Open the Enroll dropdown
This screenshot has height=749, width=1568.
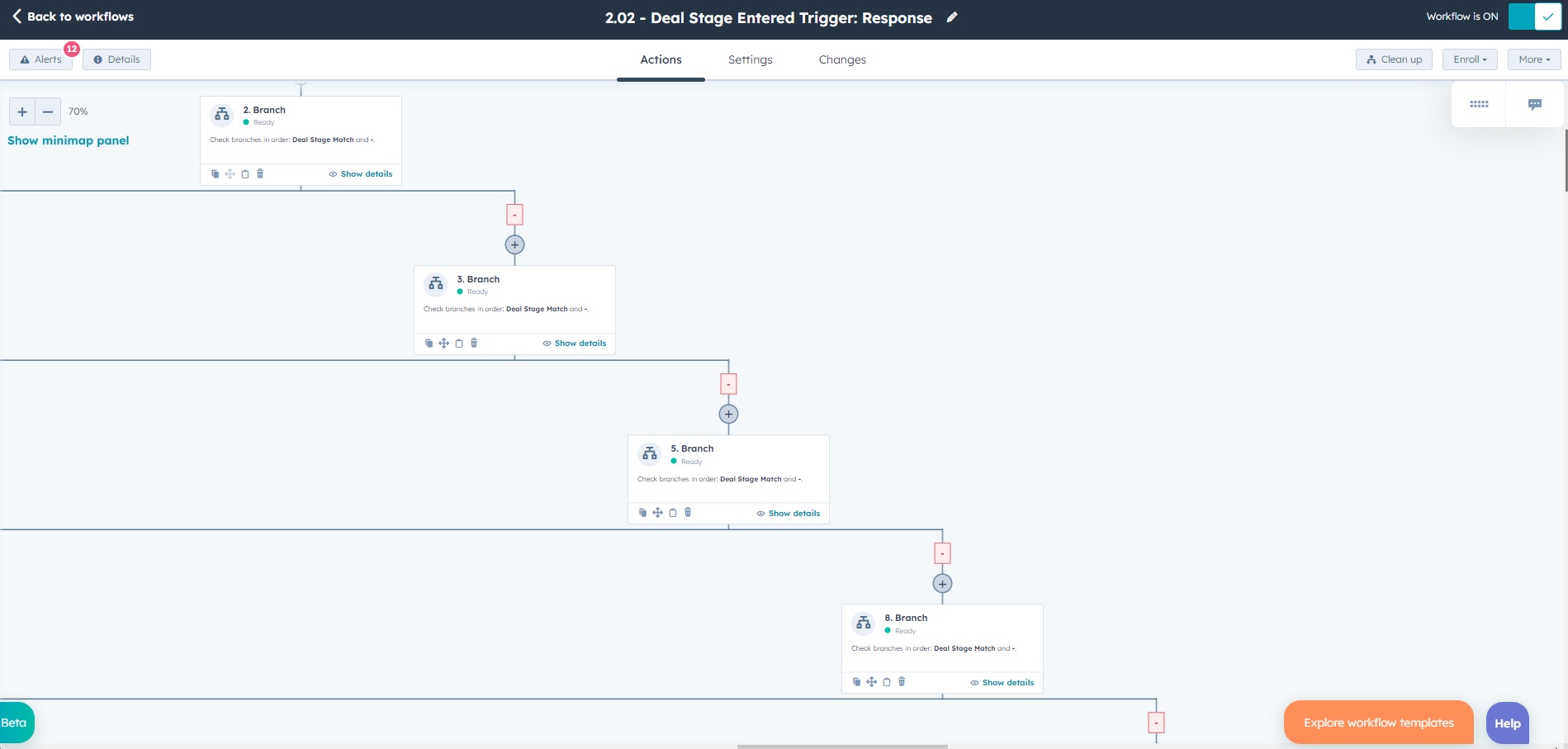pos(1469,59)
